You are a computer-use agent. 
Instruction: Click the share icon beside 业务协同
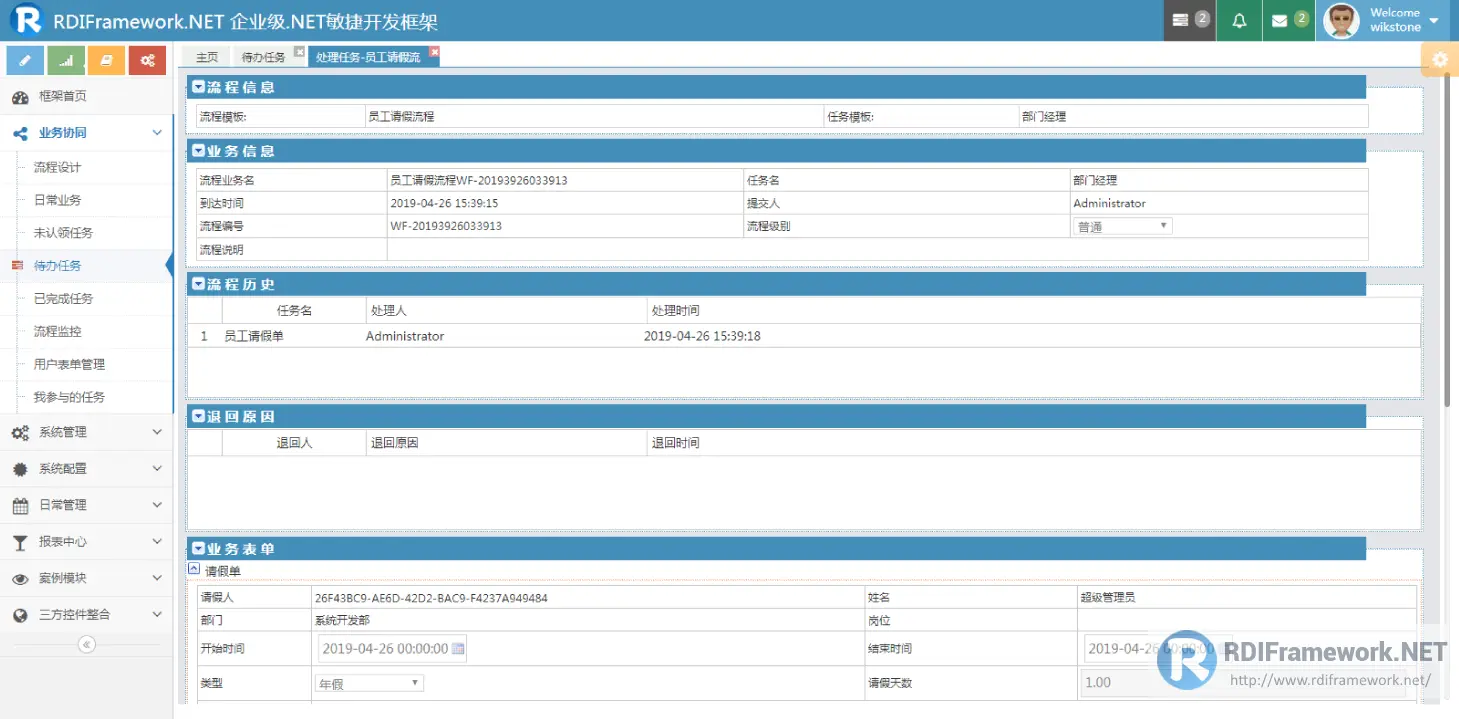tap(20, 133)
